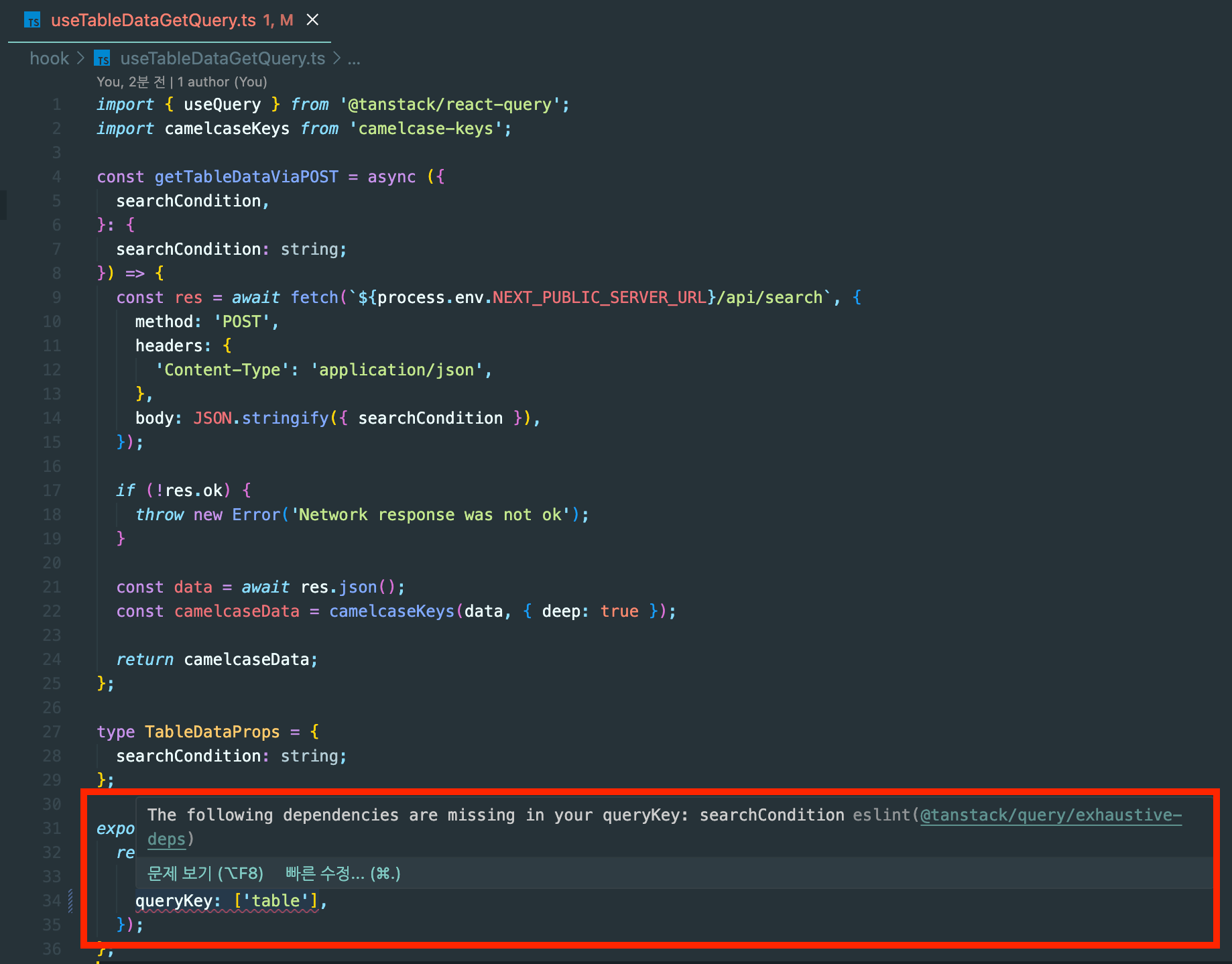Open the hook folder breadcrumb
Screen dimensions: 1232x964
(49, 59)
